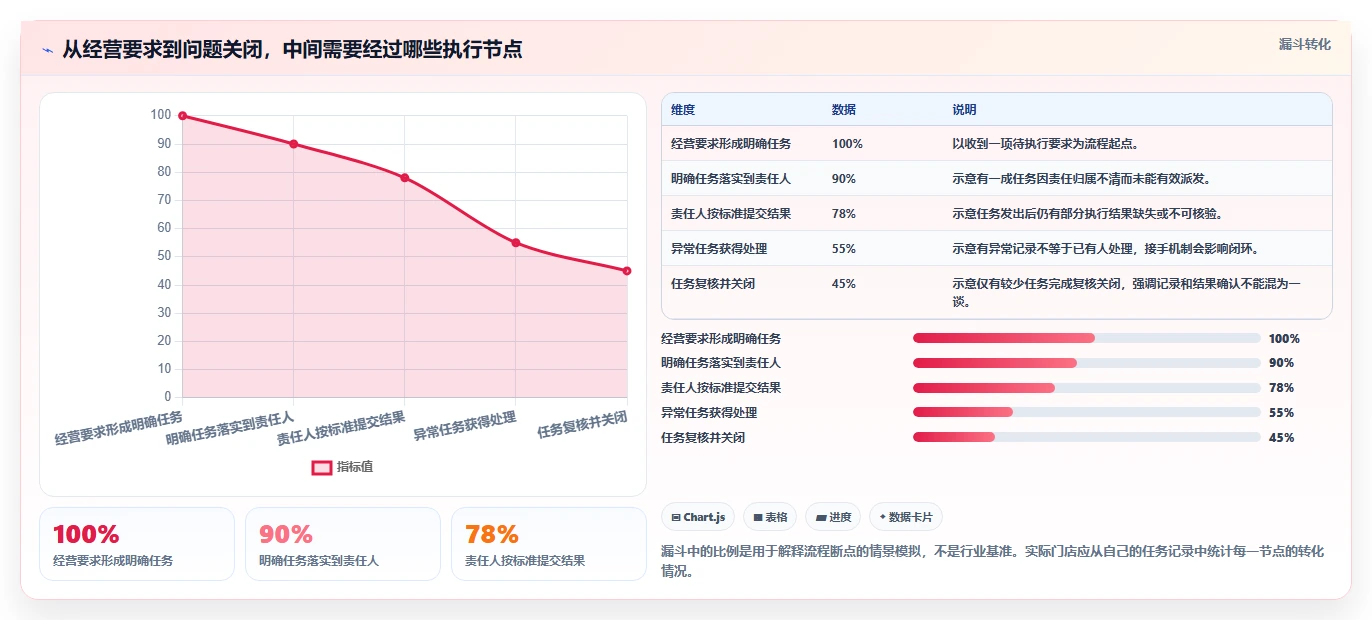Click the lightning icon before the page title
Screen dimensions: 1372x620
pos(48,50)
